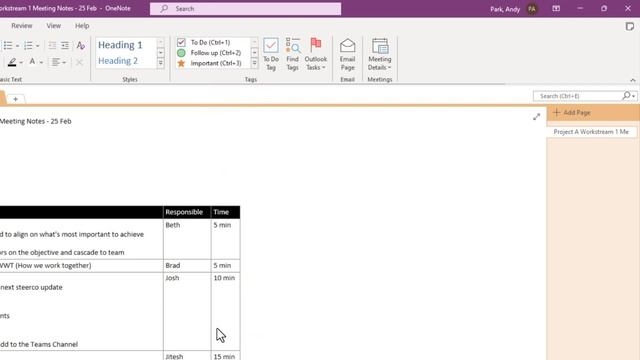
Task: Expand the Styles gallery more arrow
Action: 160,63
